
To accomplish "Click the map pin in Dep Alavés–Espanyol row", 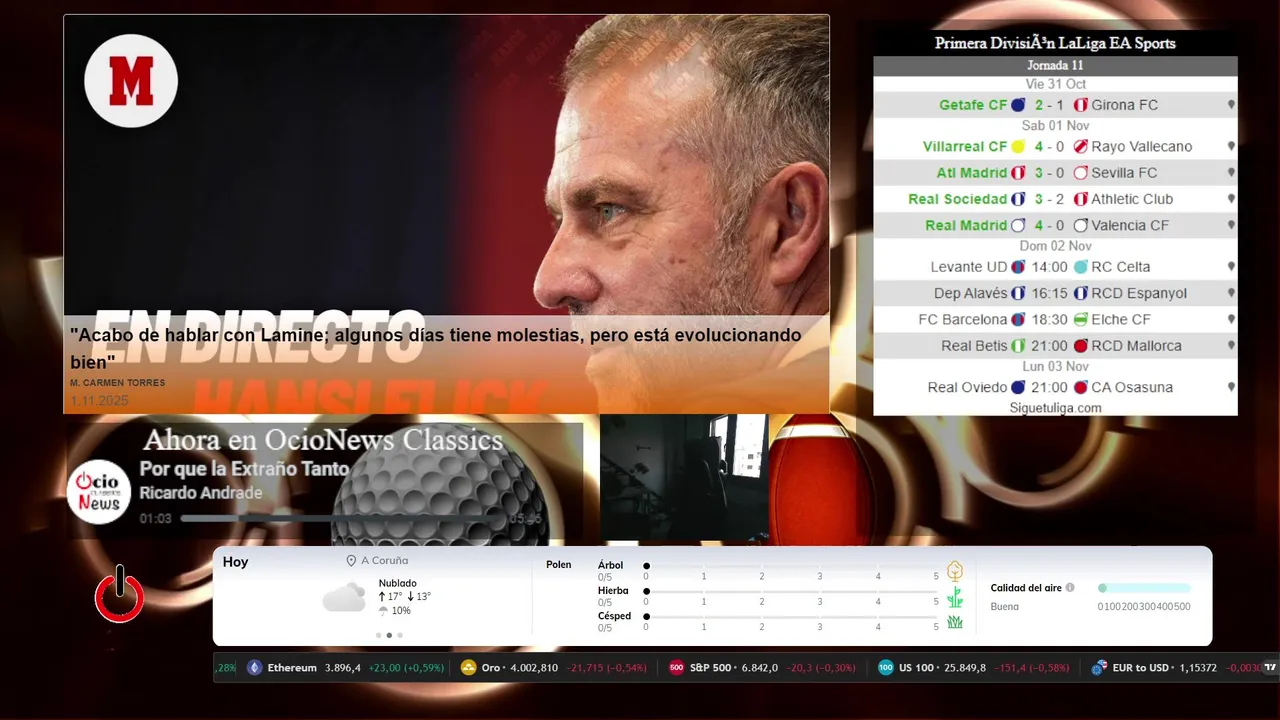I will (1231, 293).
